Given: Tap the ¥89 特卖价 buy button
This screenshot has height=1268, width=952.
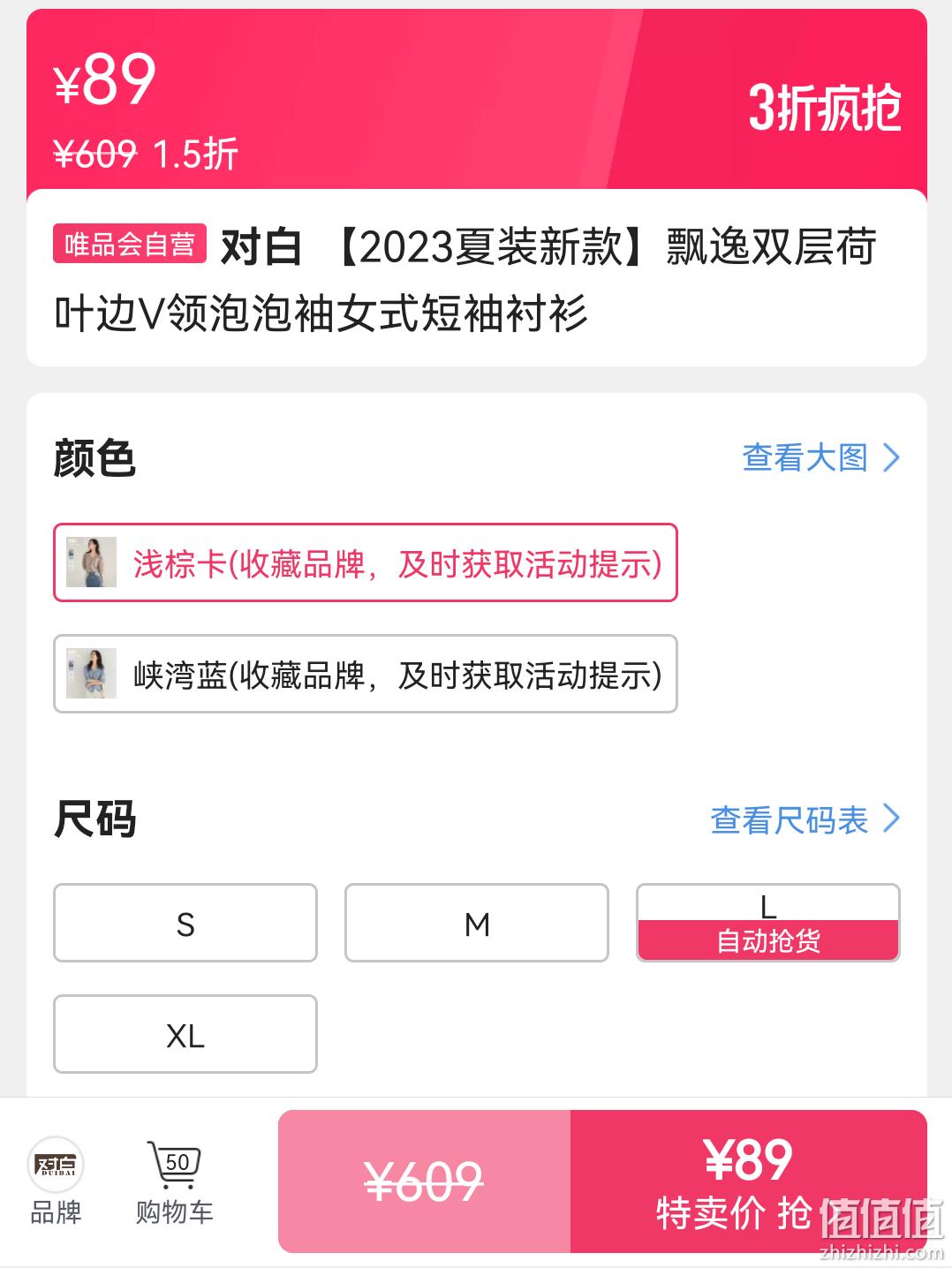Looking at the screenshot, I should (x=749, y=1181).
